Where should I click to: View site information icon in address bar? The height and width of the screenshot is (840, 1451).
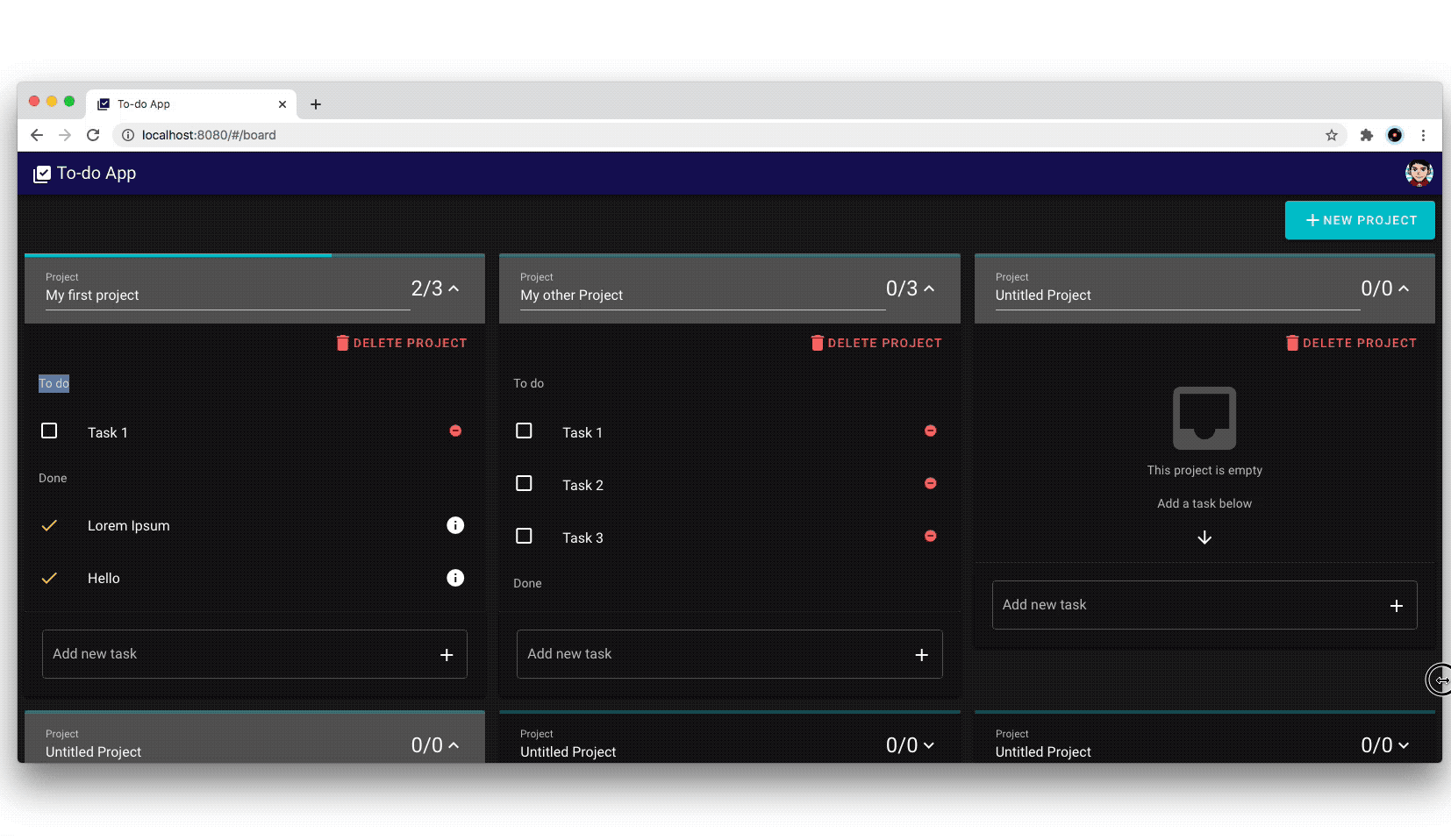tap(127, 135)
